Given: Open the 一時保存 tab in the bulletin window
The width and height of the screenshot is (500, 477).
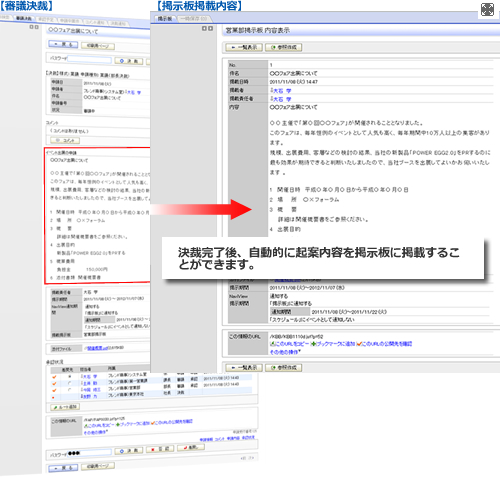Looking at the screenshot, I should [194, 19].
